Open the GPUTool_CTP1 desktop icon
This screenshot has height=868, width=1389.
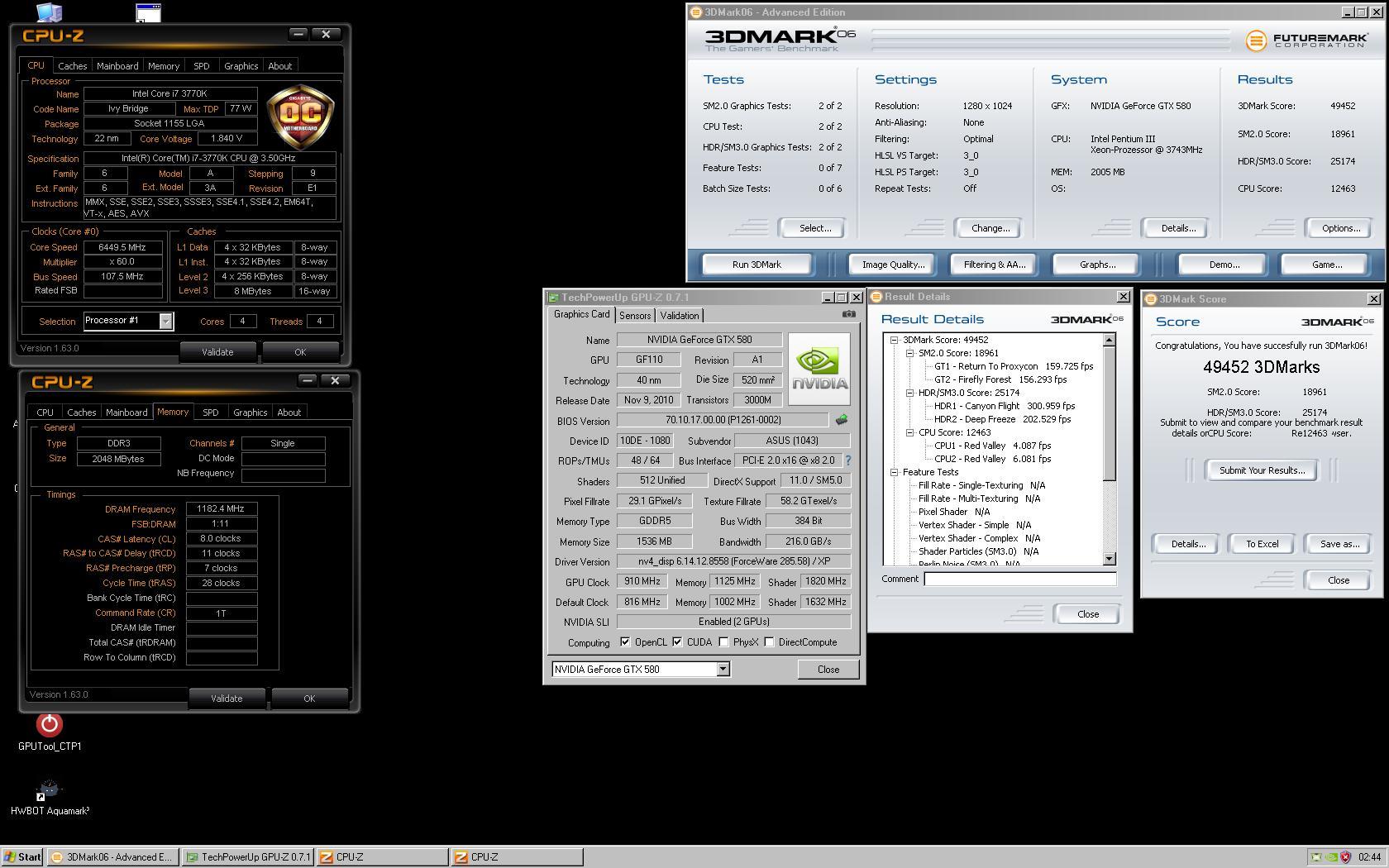(x=50, y=732)
